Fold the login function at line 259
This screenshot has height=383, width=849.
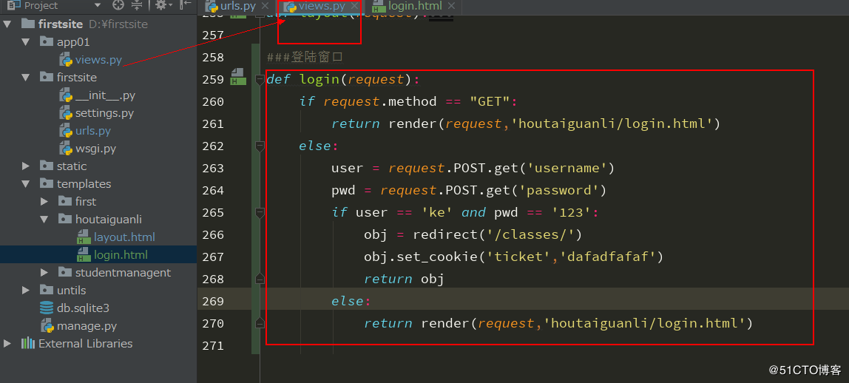(x=259, y=80)
